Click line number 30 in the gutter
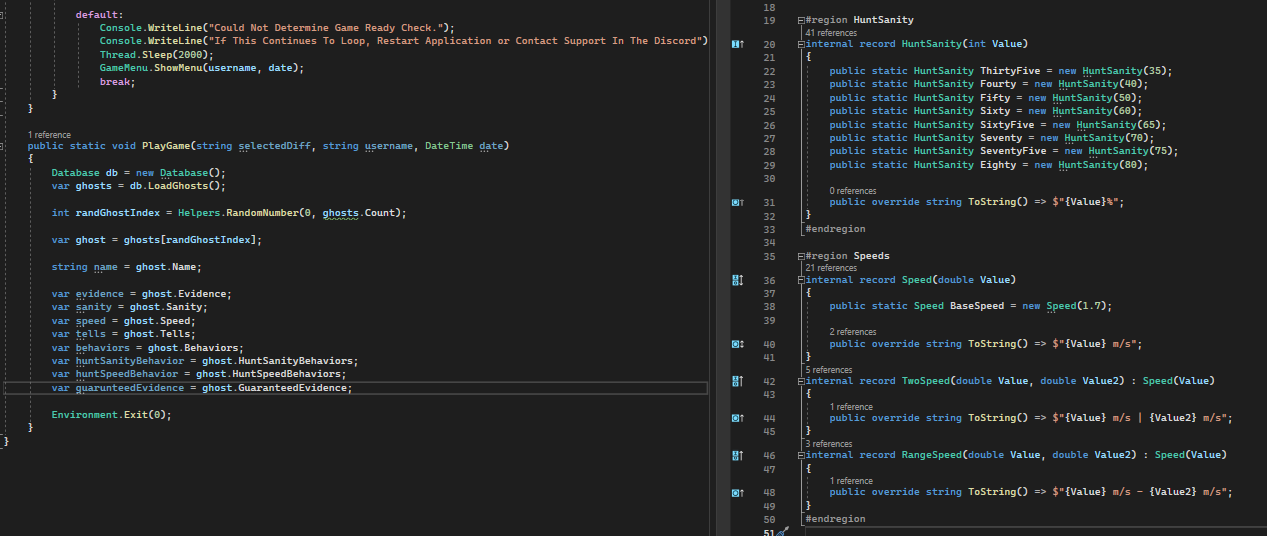 click(x=769, y=178)
